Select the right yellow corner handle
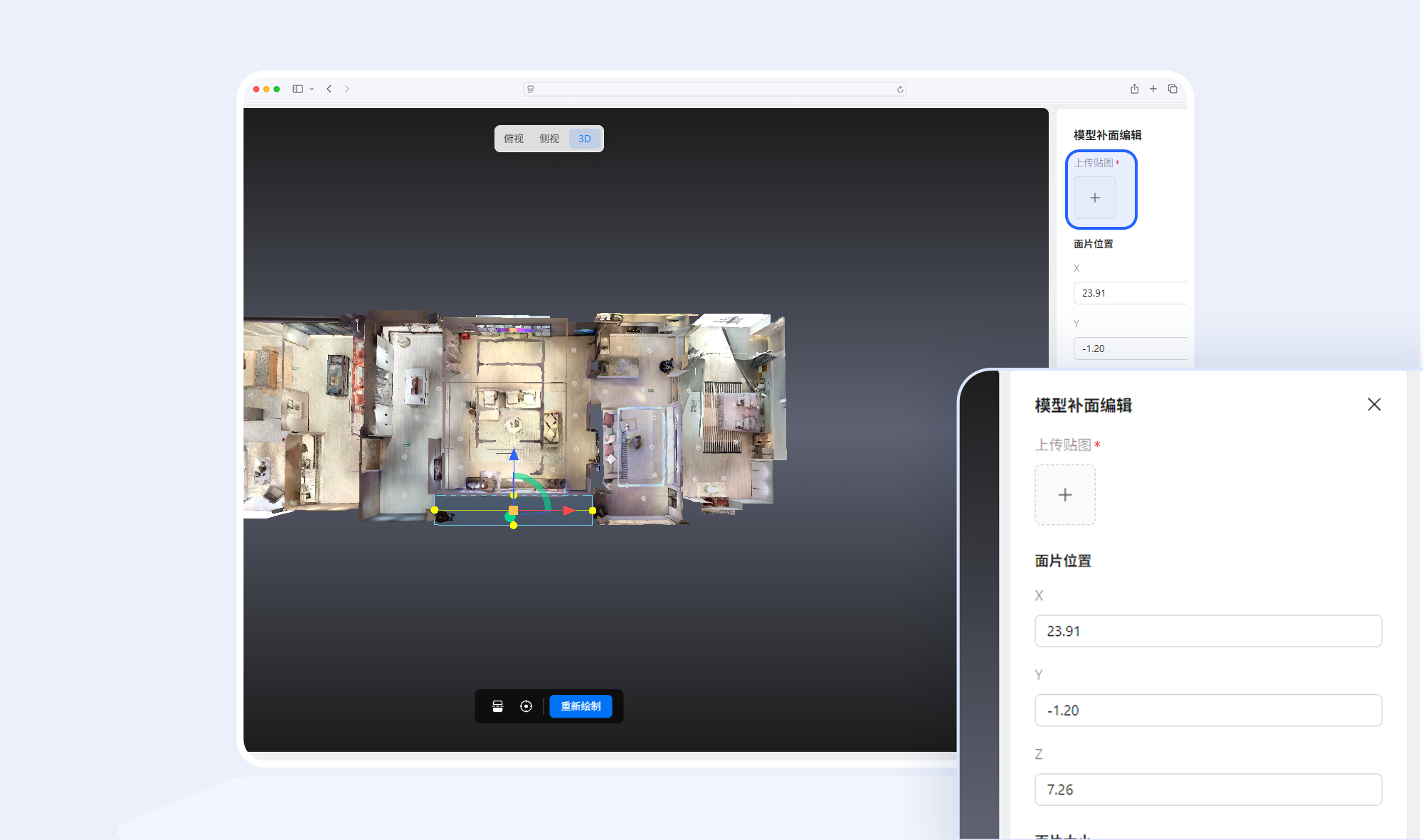 (x=593, y=511)
